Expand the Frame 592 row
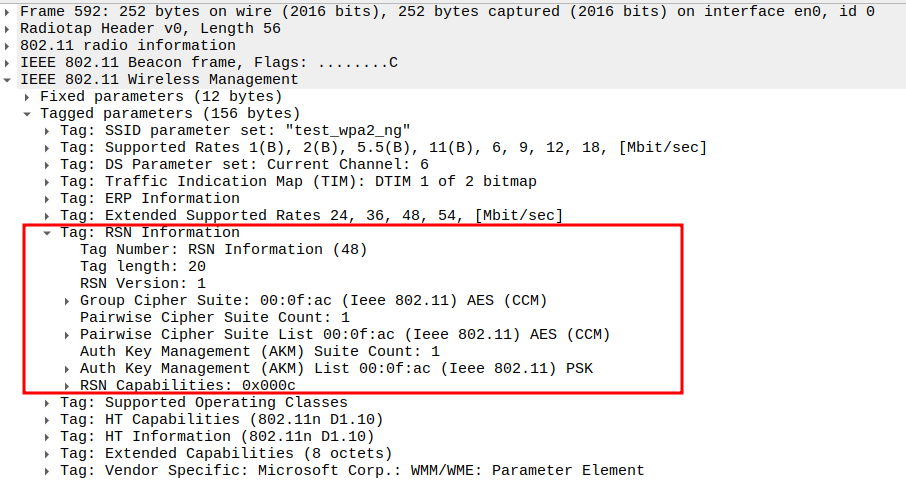 (x=8, y=11)
